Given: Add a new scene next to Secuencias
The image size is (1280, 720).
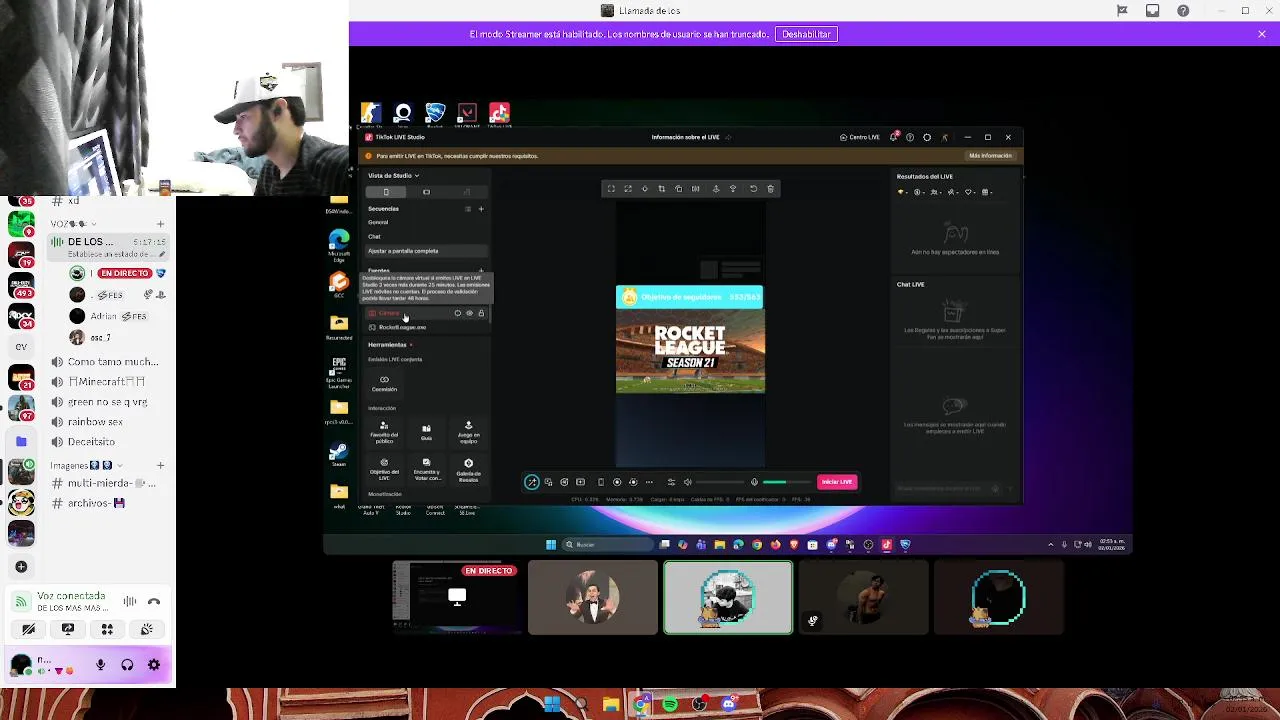Looking at the screenshot, I should 481,209.
